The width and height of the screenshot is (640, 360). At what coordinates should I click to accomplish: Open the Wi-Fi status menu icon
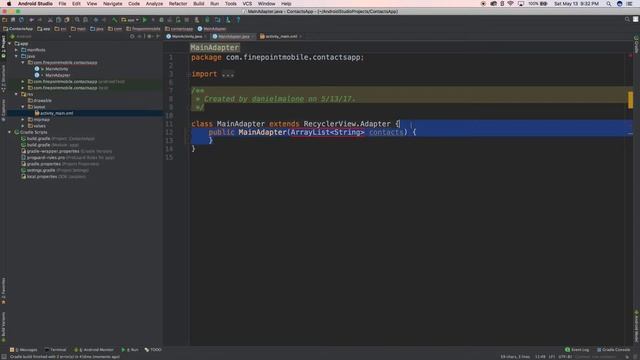coord(510,4)
